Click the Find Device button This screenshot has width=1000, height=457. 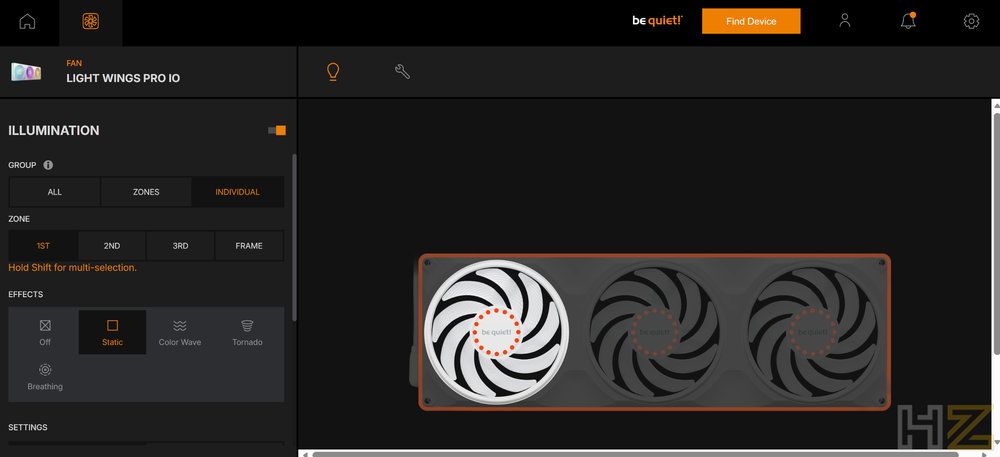pyautogui.click(x=751, y=21)
